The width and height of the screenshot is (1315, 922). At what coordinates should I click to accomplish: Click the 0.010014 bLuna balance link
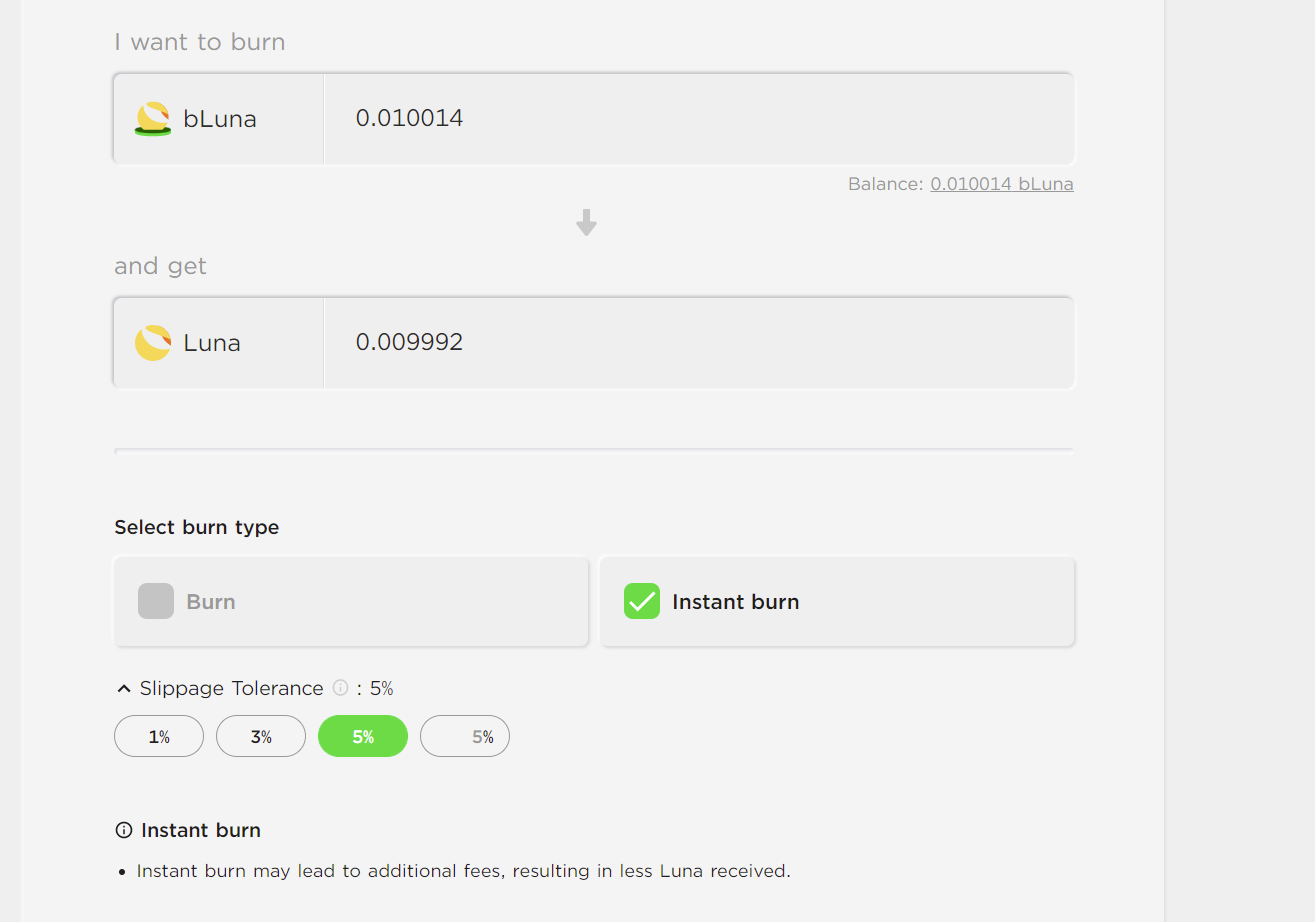click(1002, 184)
